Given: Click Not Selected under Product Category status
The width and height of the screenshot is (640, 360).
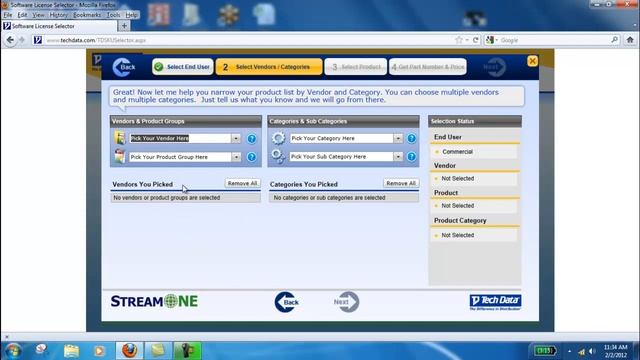Looking at the screenshot, I should click(458, 236).
